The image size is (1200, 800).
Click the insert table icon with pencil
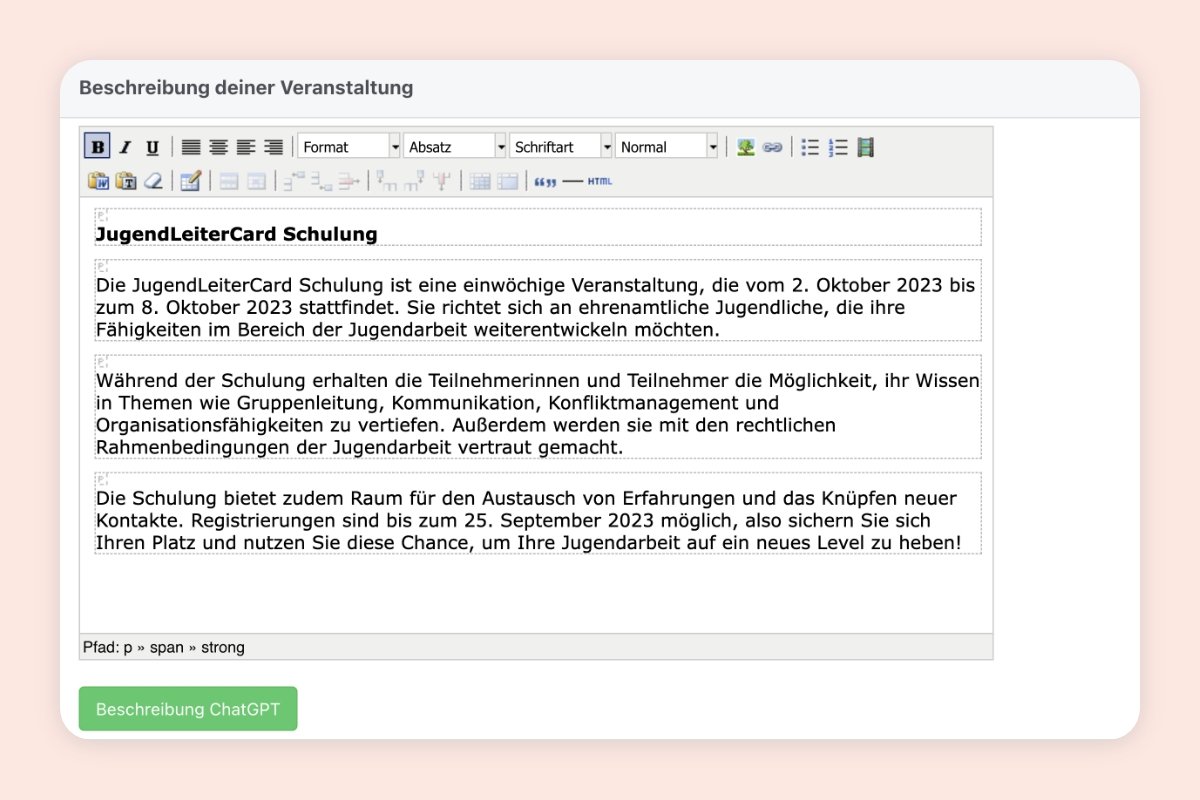(190, 181)
